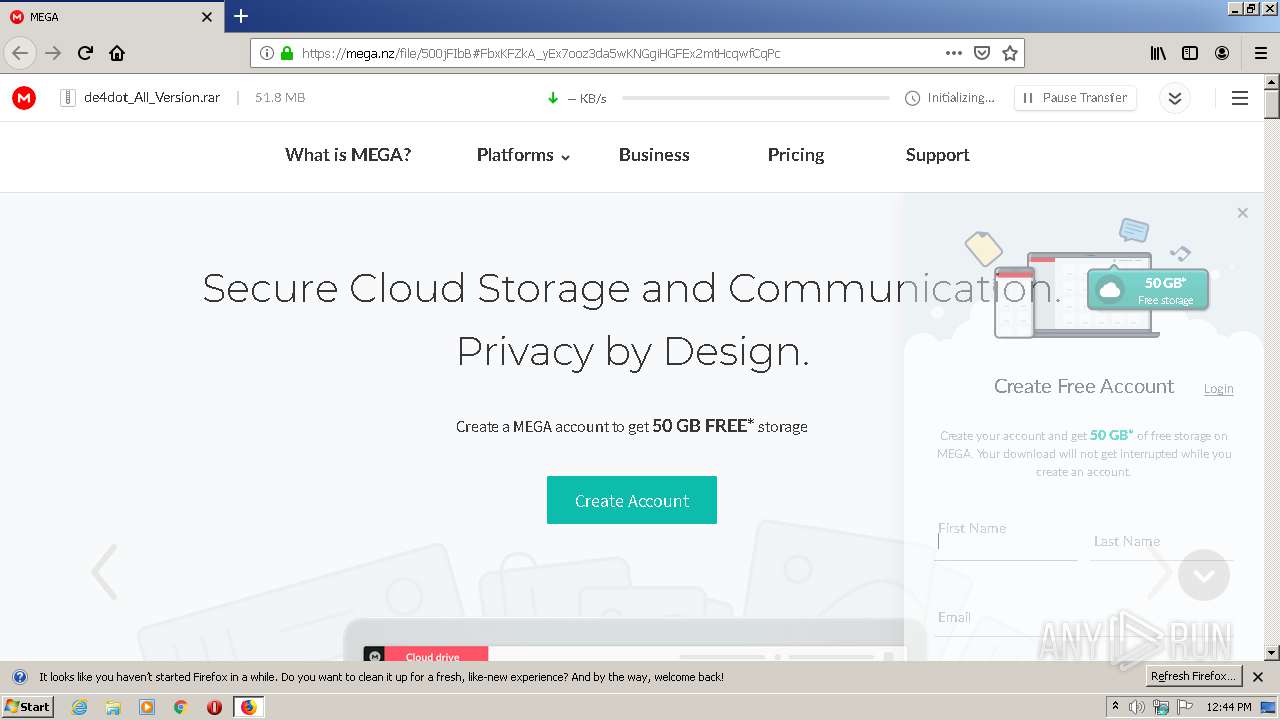
Task: Go to previous slide with left chevron
Action: pos(104,572)
